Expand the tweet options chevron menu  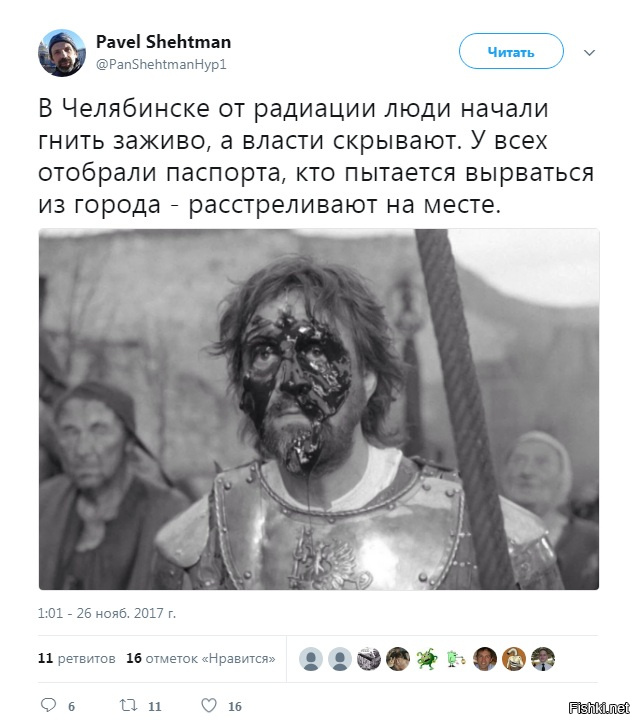pos(589,52)
